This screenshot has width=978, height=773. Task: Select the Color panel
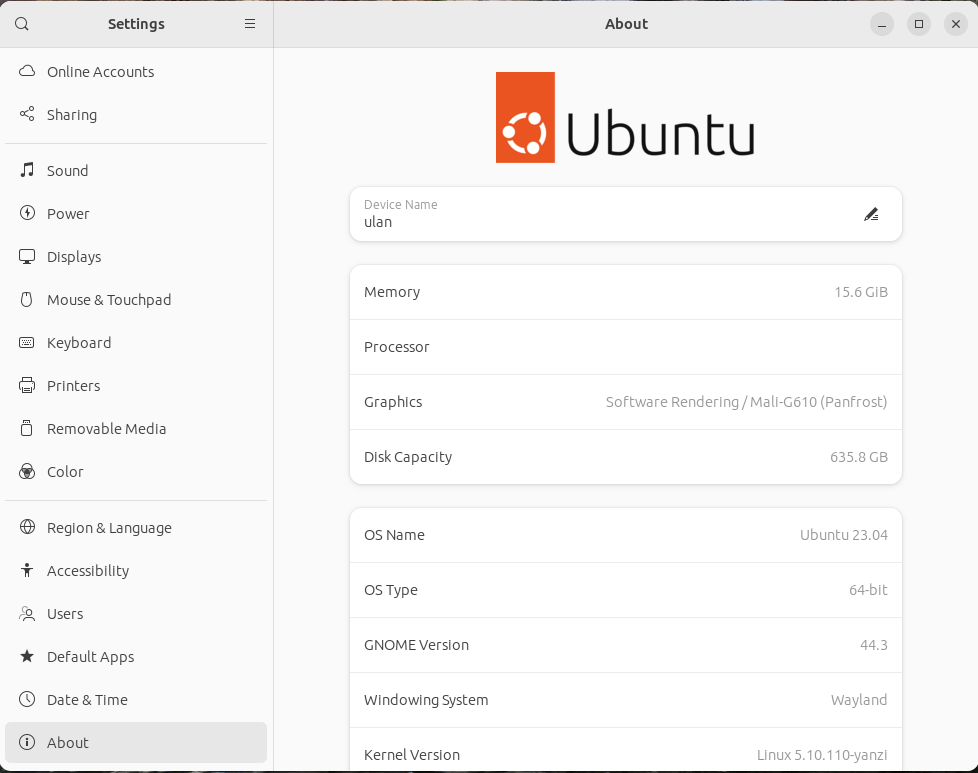[136, 472]
